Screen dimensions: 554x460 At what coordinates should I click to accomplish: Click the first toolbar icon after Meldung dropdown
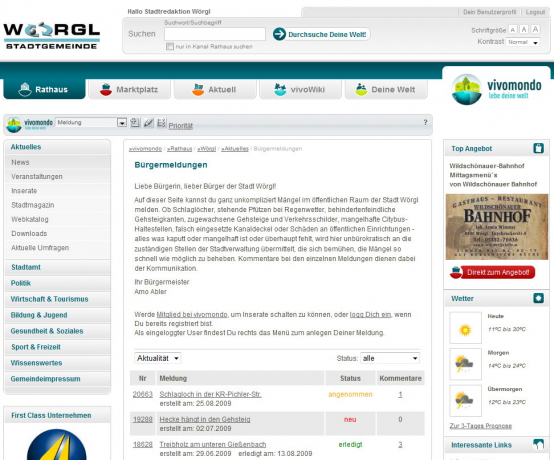coord(135,123)
